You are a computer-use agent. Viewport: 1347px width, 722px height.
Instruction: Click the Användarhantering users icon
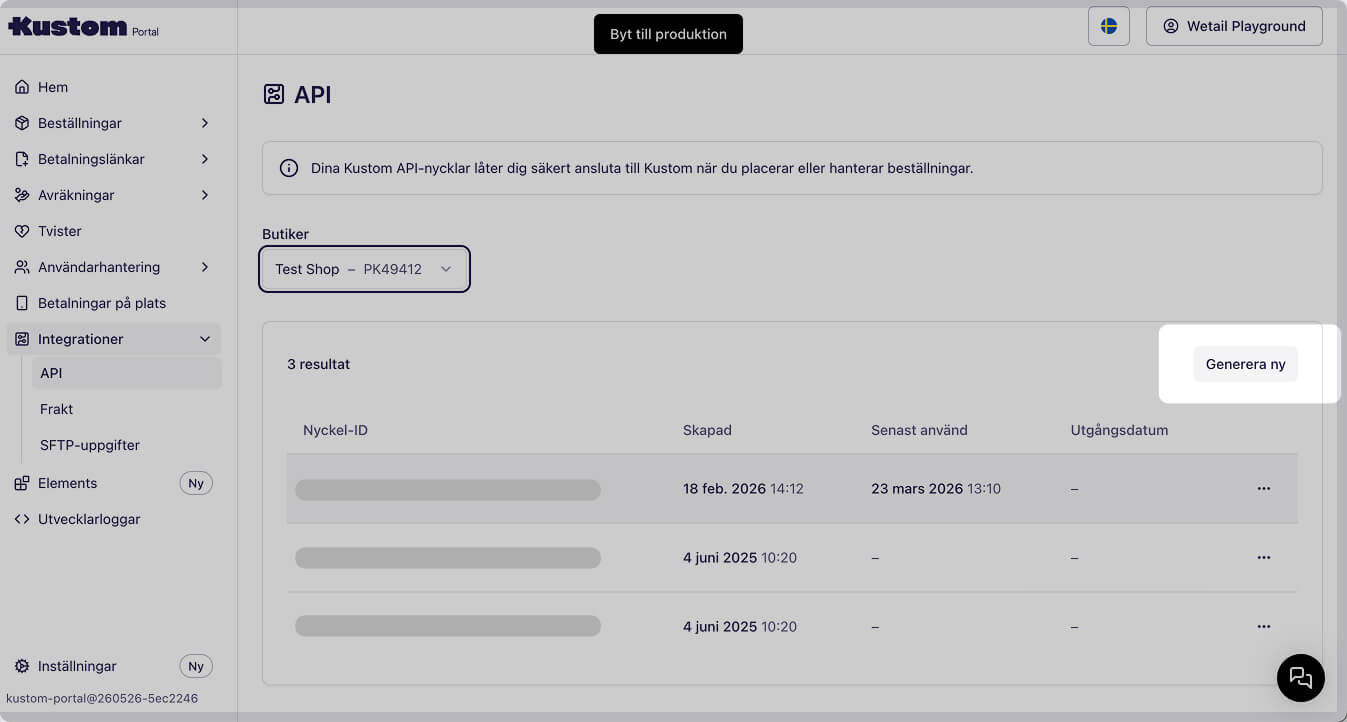point(22,267)
